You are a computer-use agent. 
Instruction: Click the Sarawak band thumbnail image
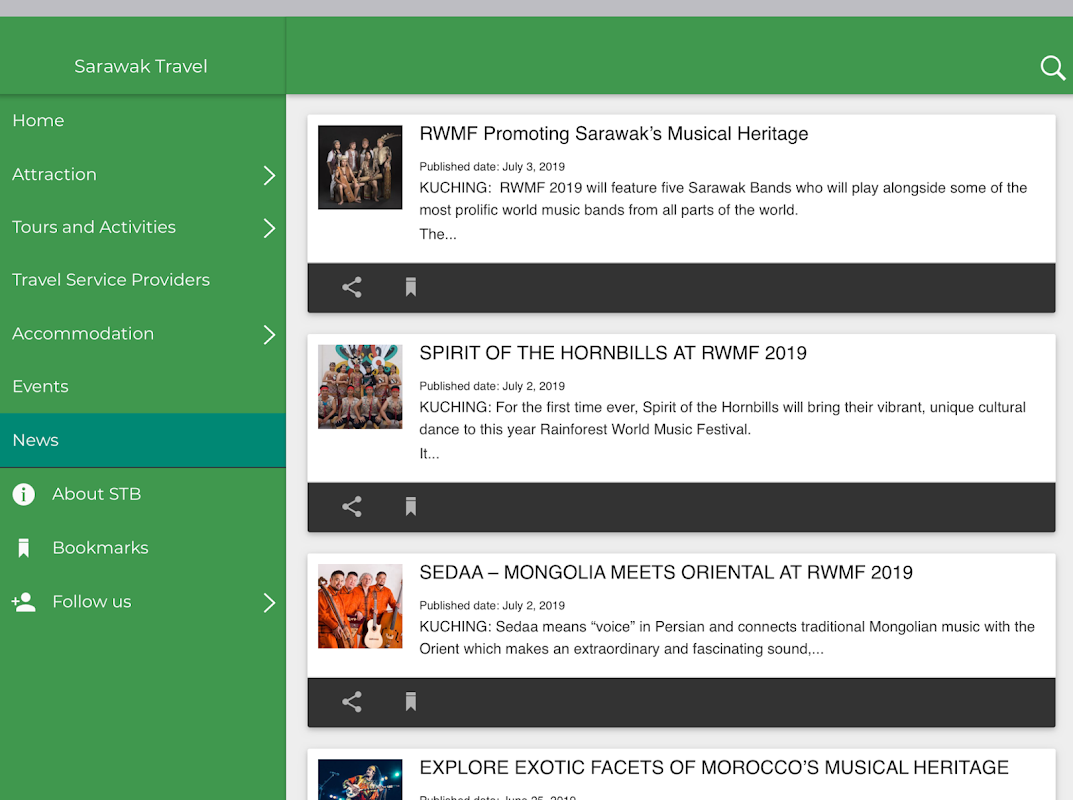point(360,167)
